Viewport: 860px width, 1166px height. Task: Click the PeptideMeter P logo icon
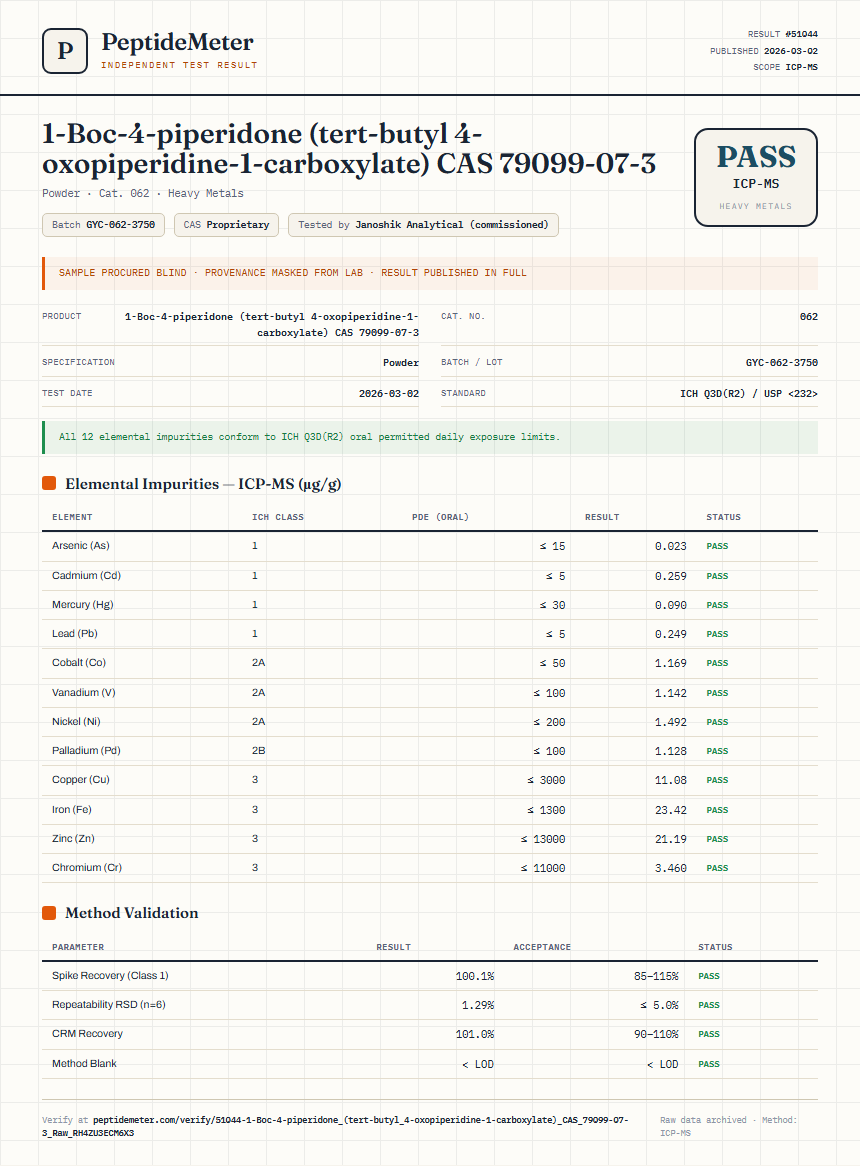pyautogui.click(x=65, y=51)
